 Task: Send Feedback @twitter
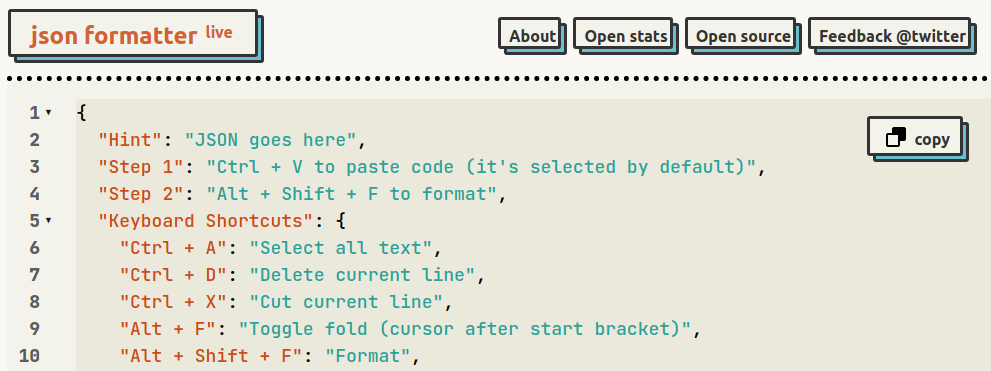[892, 36]
